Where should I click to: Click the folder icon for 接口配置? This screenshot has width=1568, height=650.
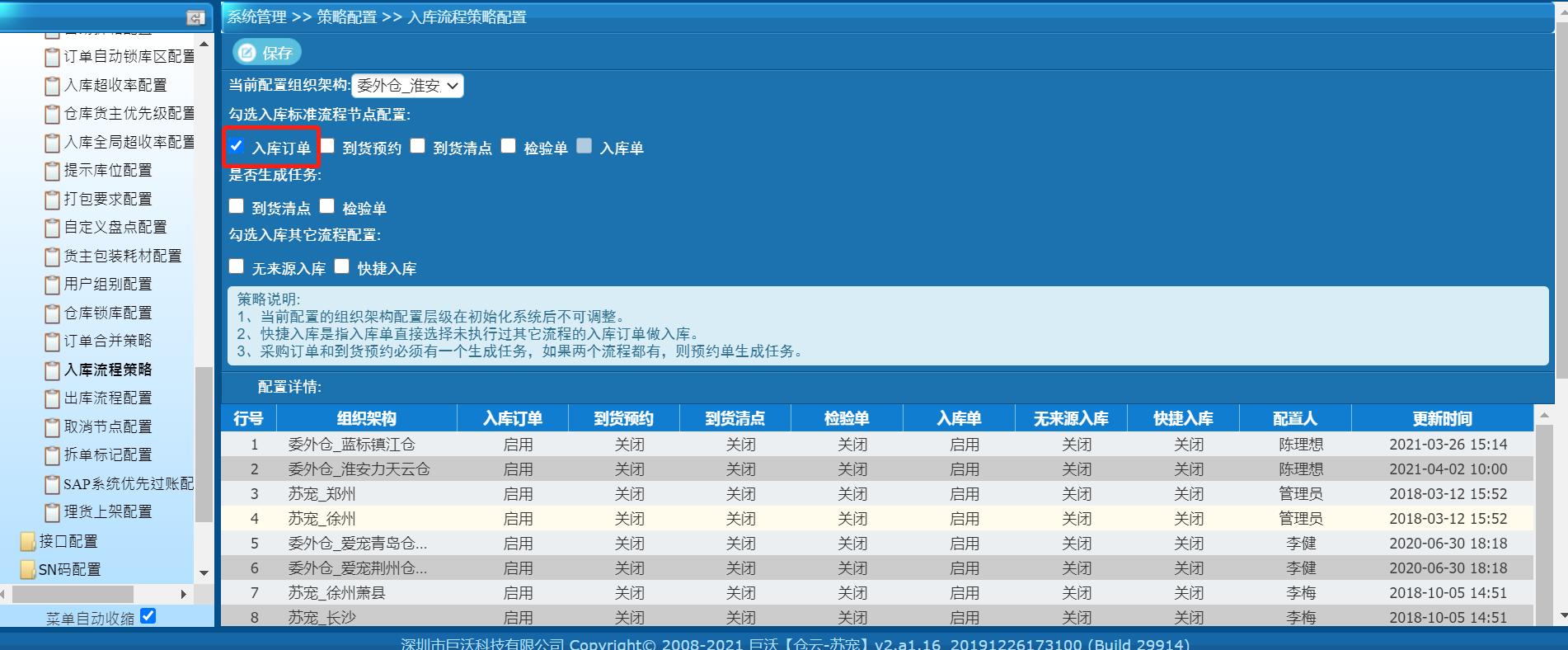[x=27, y=541]
